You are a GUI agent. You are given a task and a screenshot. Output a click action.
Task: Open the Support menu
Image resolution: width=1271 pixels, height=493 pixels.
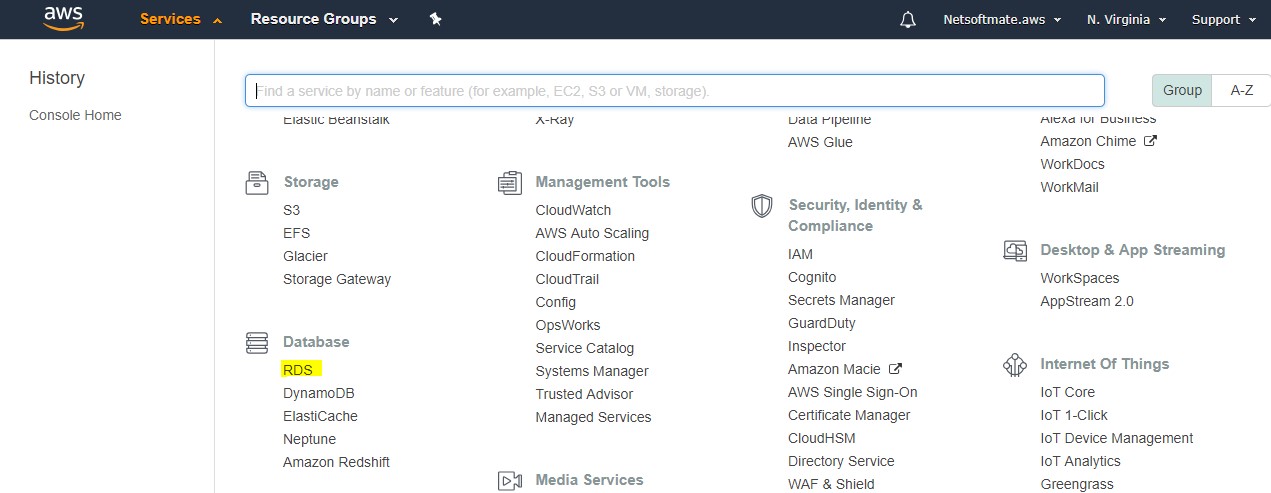tap(1223, 20)
